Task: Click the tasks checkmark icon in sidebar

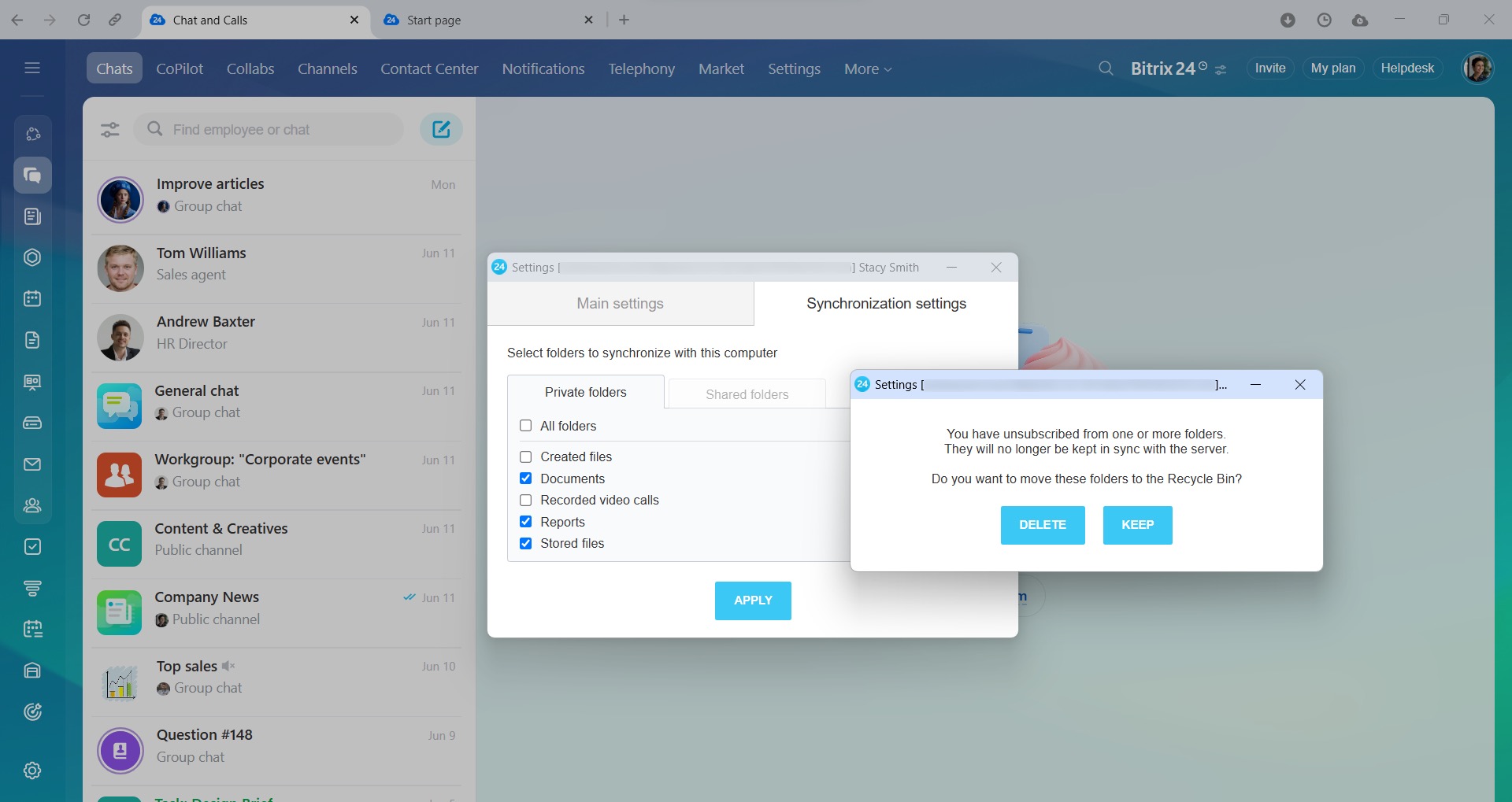Action: [x=32, y=547]
